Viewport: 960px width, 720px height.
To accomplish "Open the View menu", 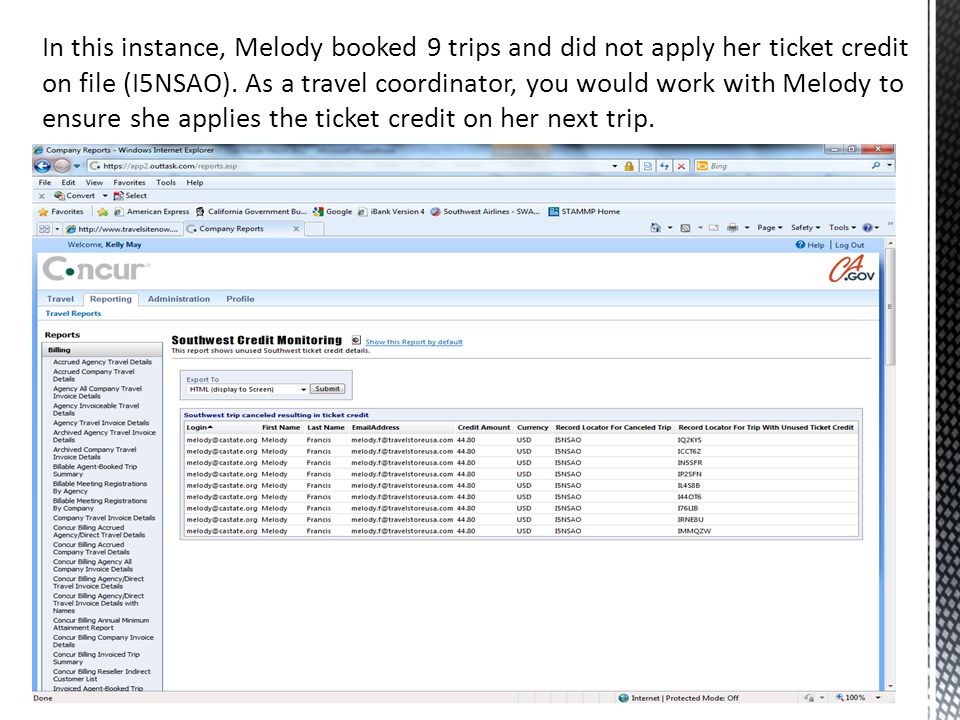I will pyautogui.click(x=94, y=182).
